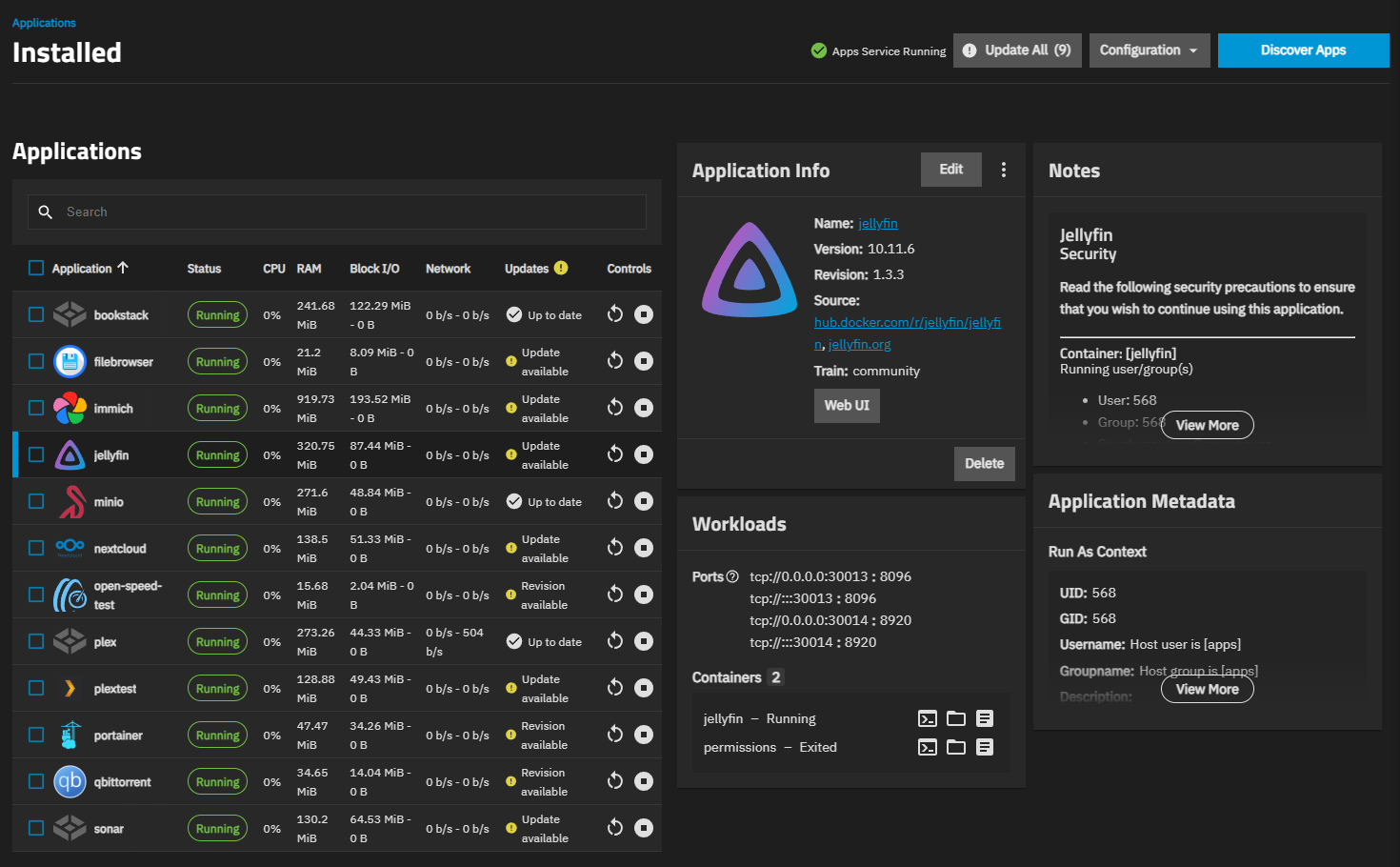Expand Application Metadata with View More

[1207, 689]
